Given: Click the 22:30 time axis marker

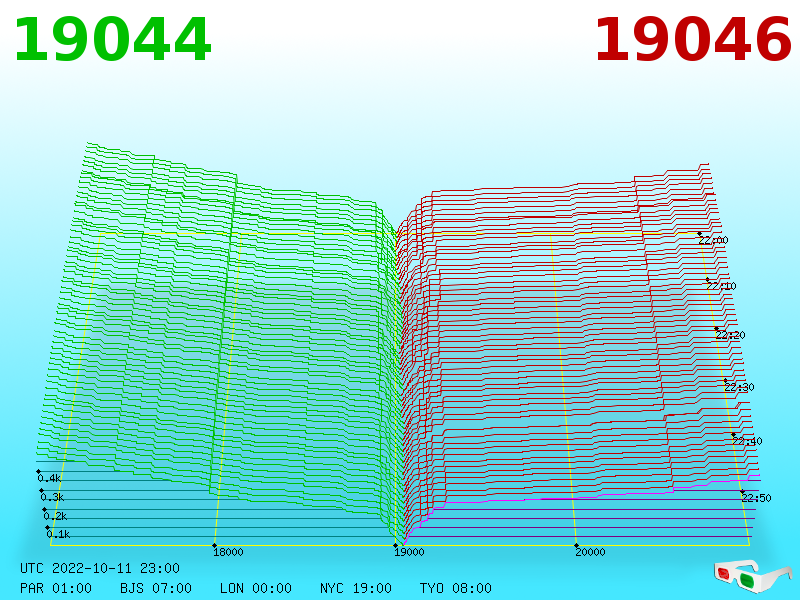Looking at the screenshot, I should point(739,387).
